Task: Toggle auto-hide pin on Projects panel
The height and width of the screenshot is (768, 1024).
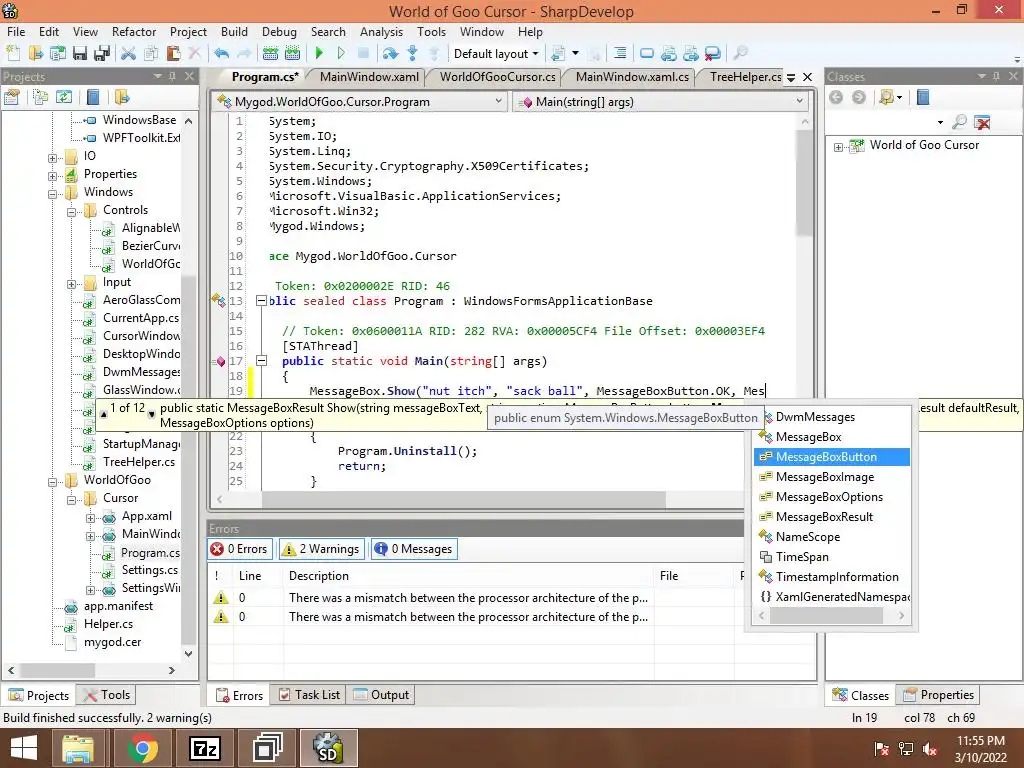Action: pos(172,76)
